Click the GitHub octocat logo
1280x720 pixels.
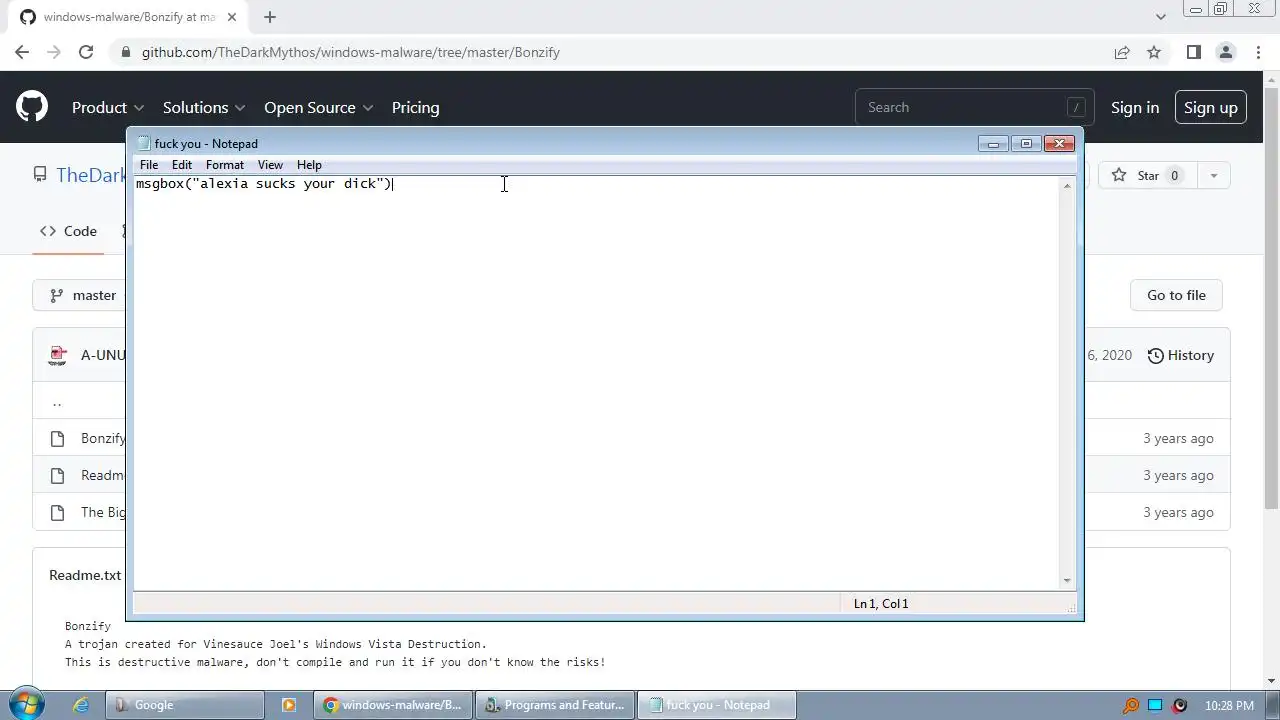point(32,107)
